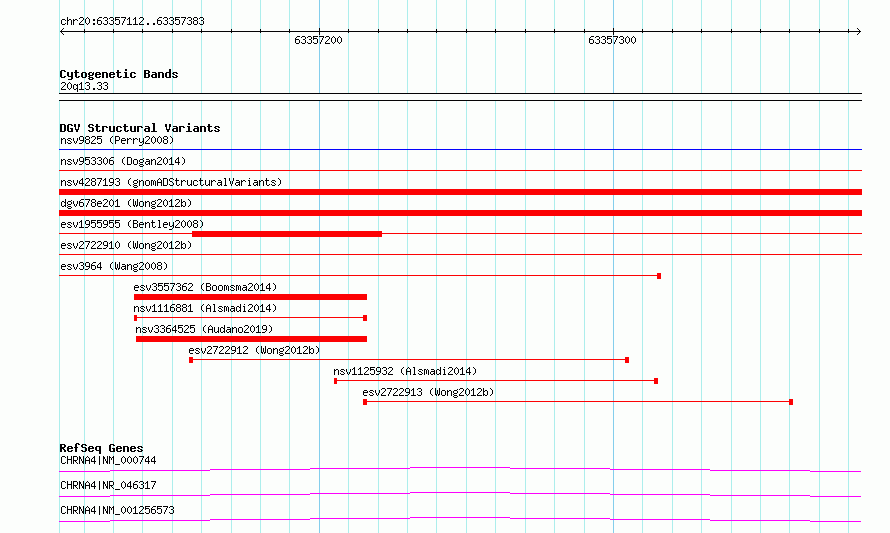
Task: Click the esv1955955 (Bentley2008) label
Action: pyautogui.click(x=132, y=224)
